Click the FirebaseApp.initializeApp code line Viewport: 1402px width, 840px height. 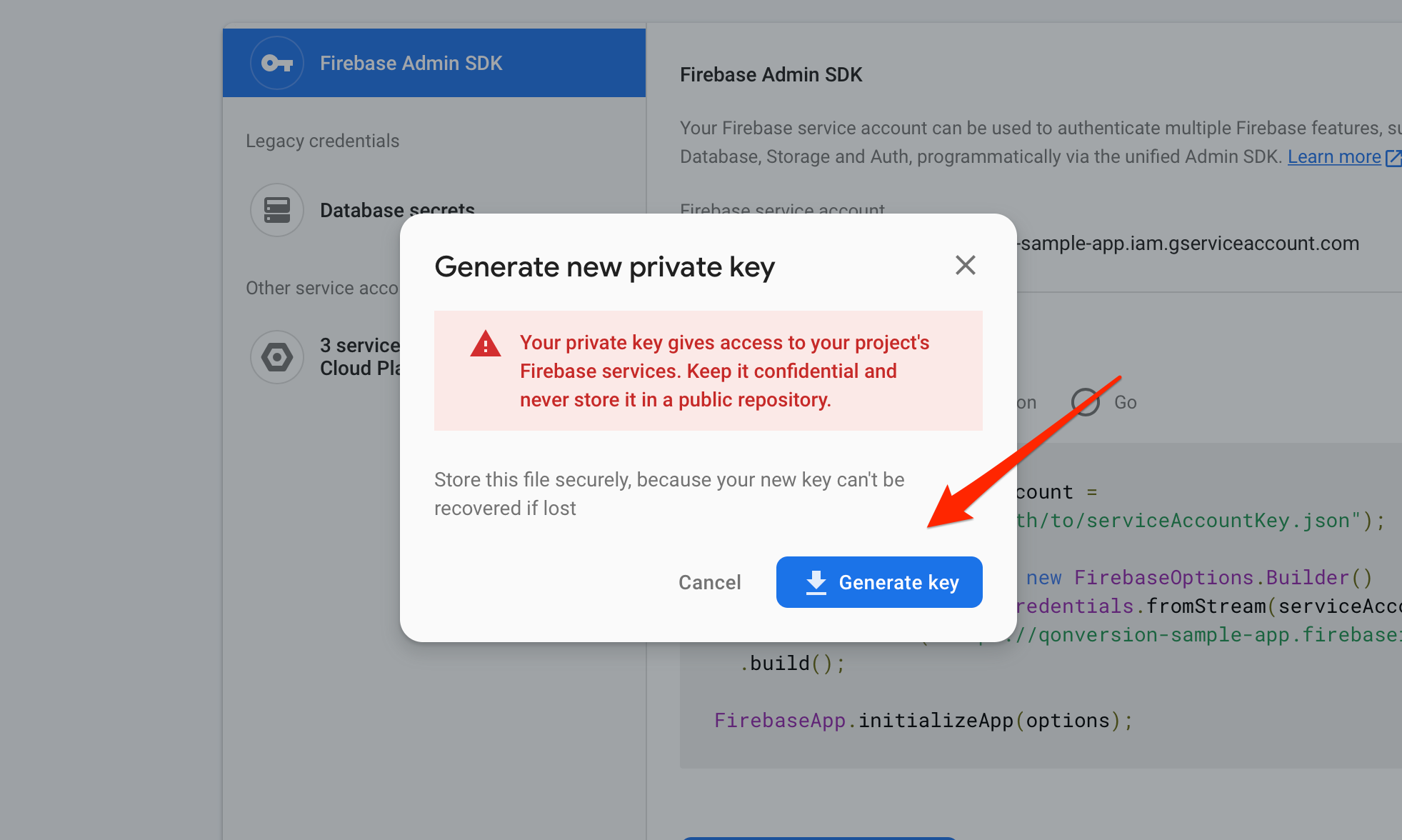(923, 721)
